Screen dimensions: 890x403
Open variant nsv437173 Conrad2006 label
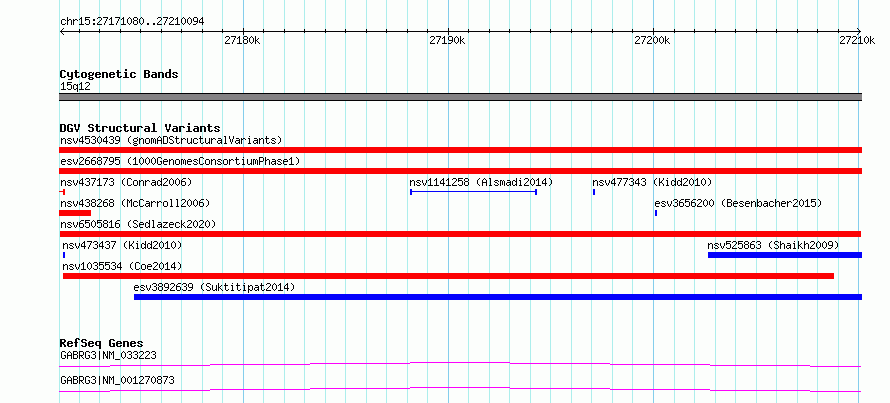click(126, 182)
